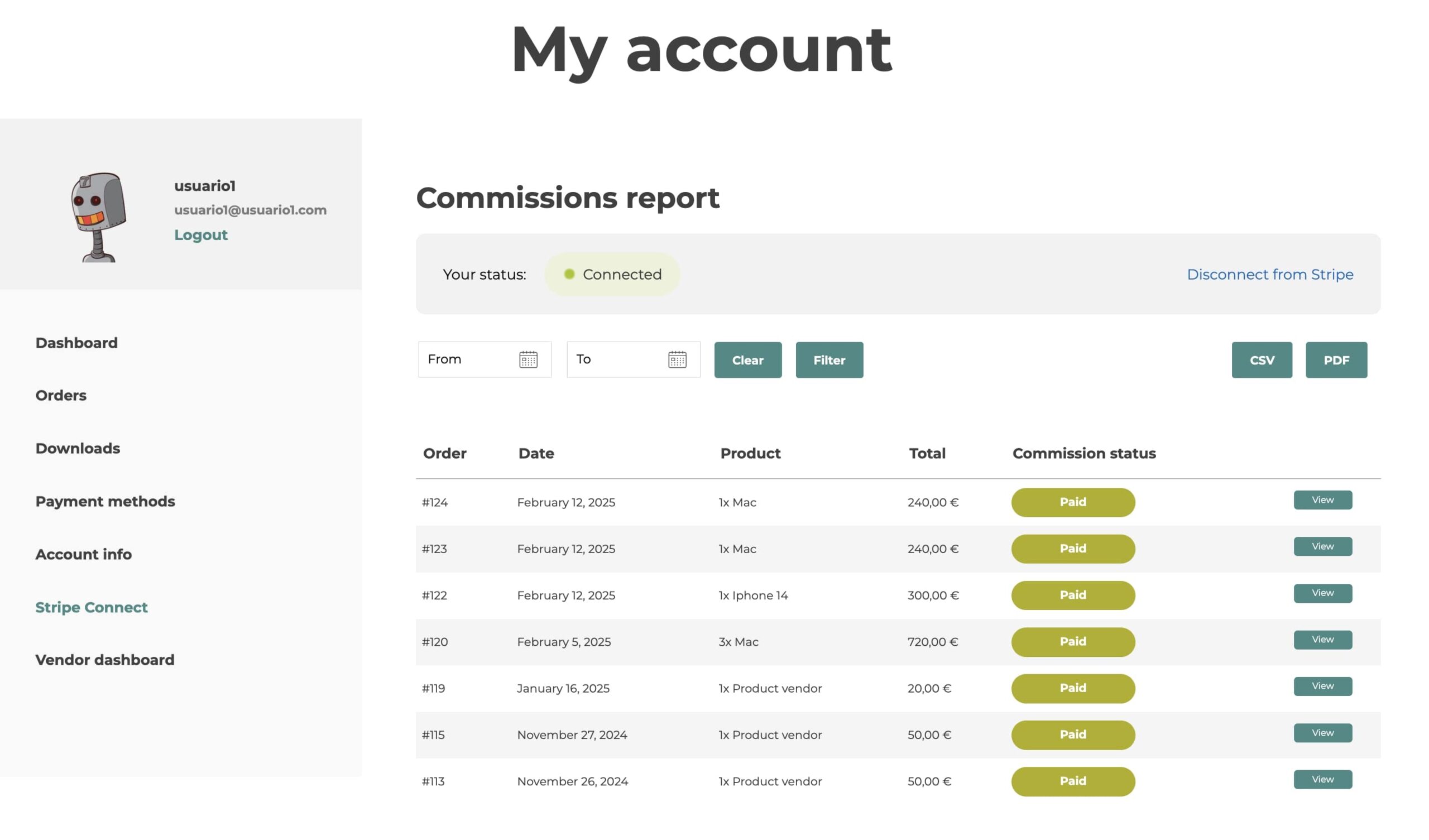
Task: Click order number #120
Action: pos(435,642)
